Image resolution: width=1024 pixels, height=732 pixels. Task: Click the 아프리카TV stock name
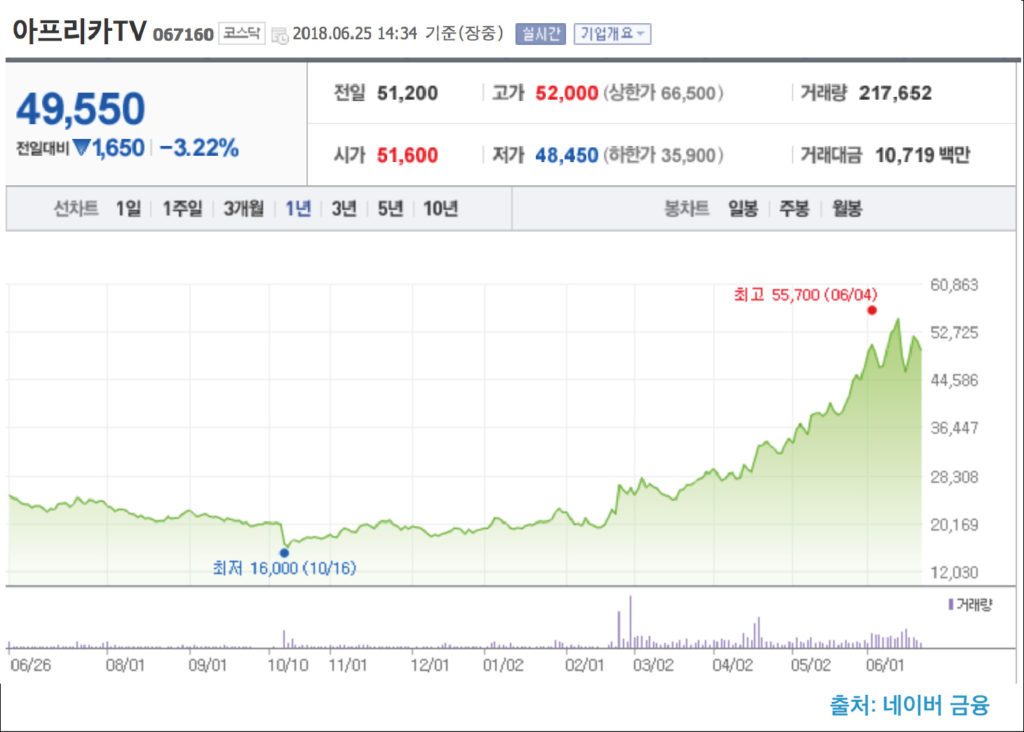[79, 31]
